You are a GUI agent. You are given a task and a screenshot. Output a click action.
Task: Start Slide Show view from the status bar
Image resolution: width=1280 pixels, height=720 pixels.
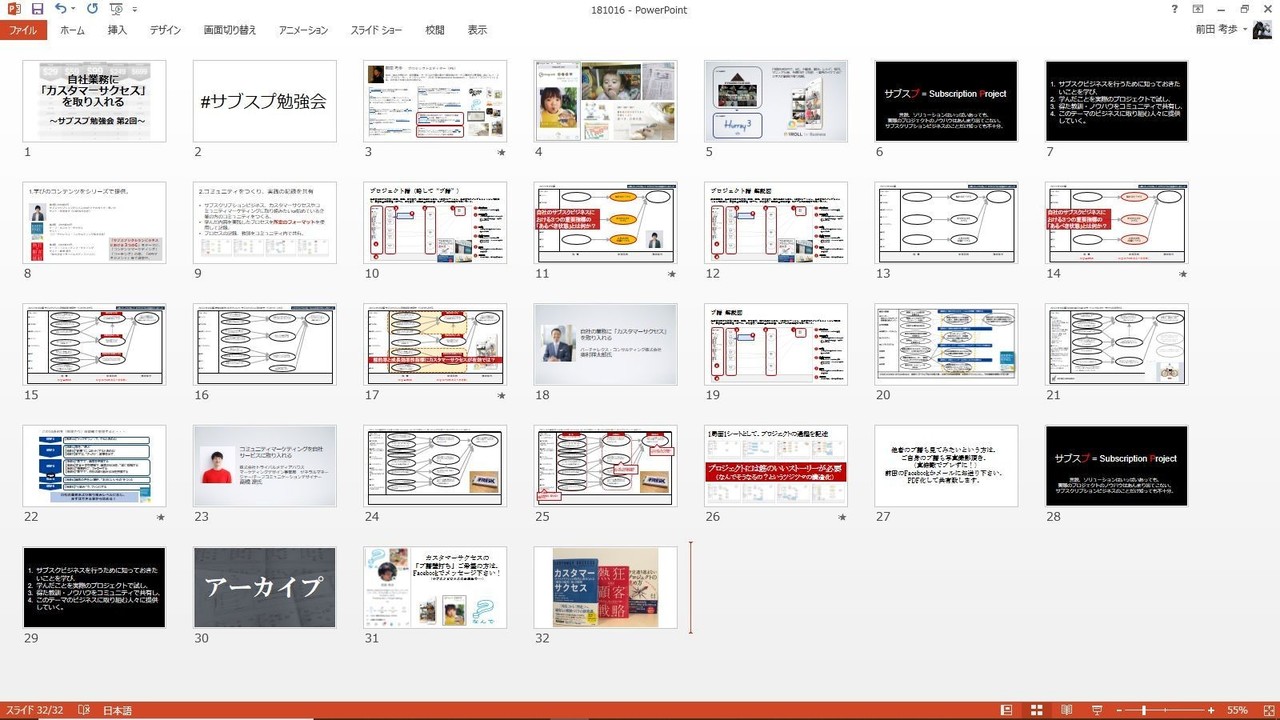coord(1097,710)
